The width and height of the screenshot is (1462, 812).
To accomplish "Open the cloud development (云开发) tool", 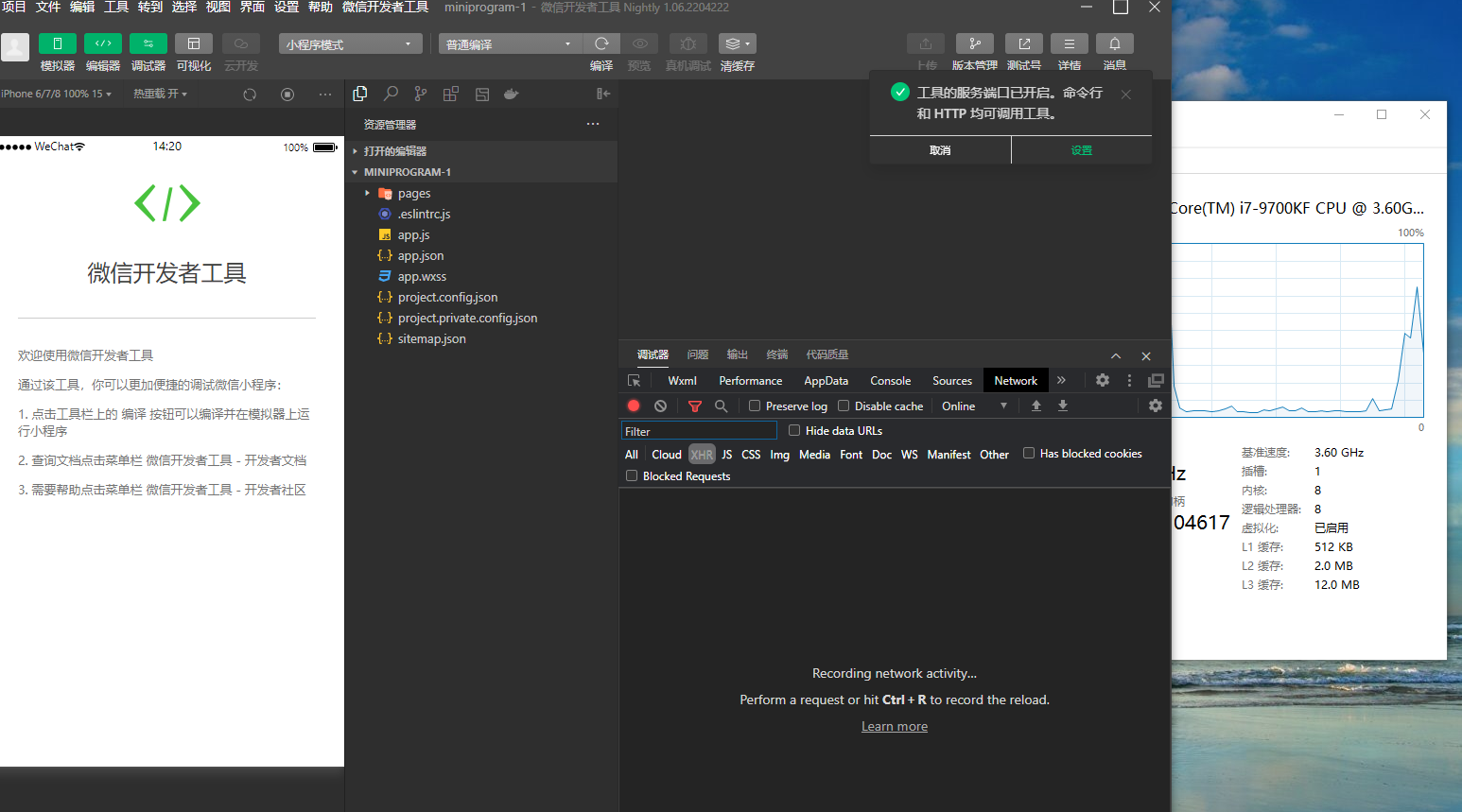I will point(241,43).
